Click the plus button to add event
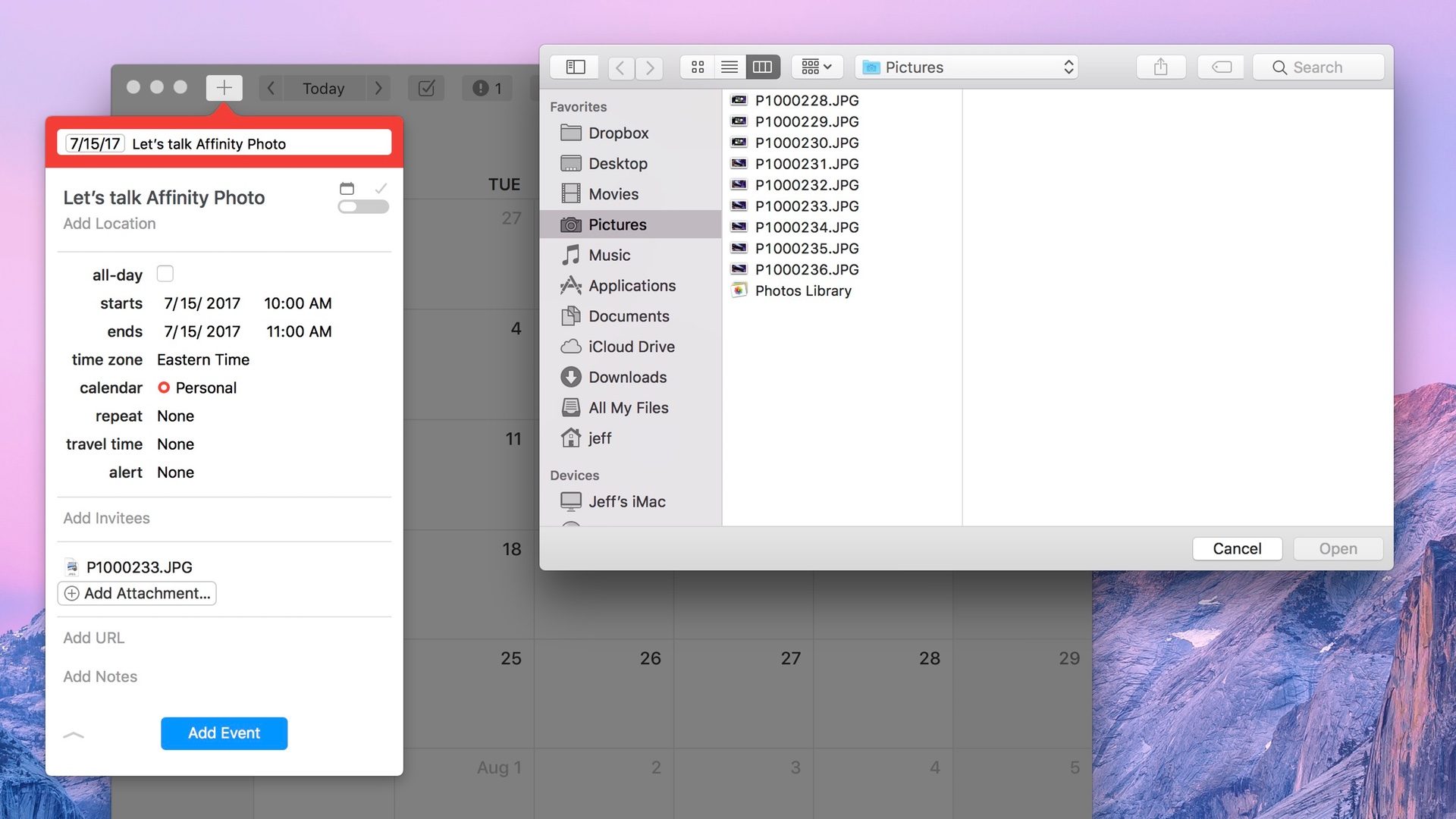The height and width of the screenshot is (819, 1456). pos(224,88)
